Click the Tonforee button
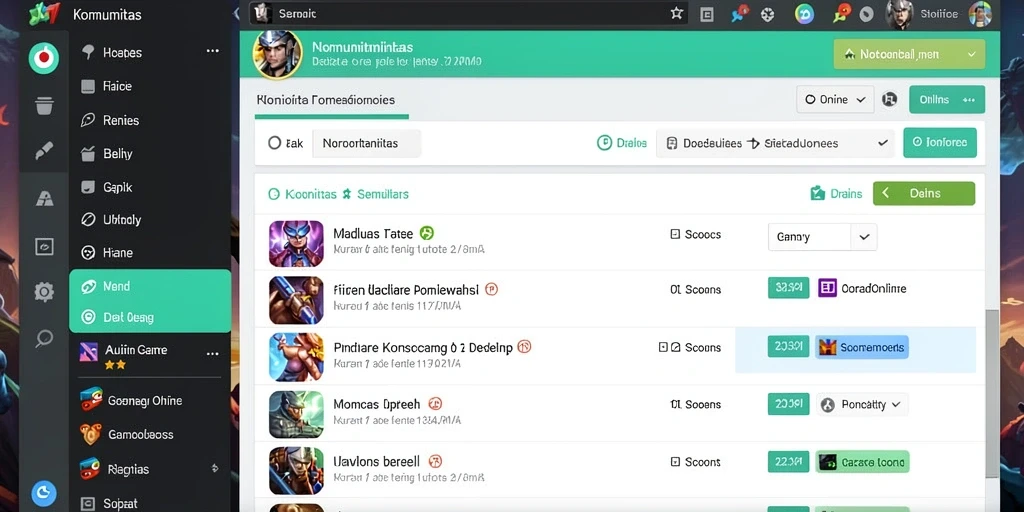The image size is (1024, 512). click(940, 142)
